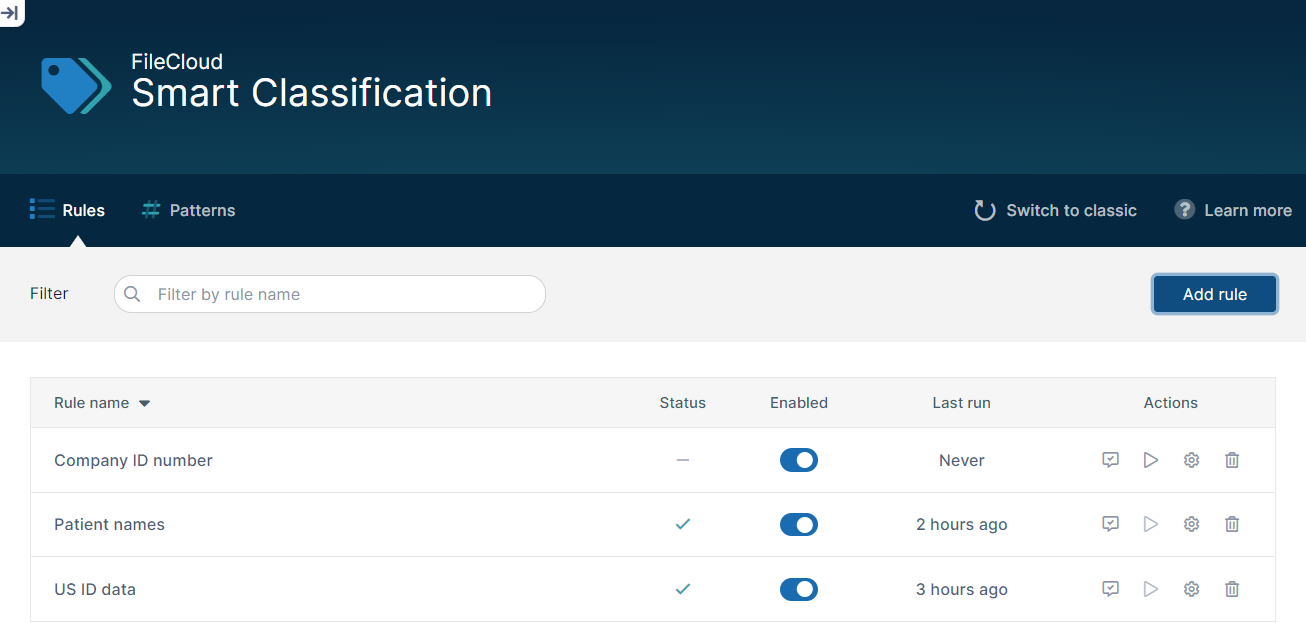The image size is (1306, 623).
Task: Switch to the Patterns tab
Action: [x=189, y=210]
